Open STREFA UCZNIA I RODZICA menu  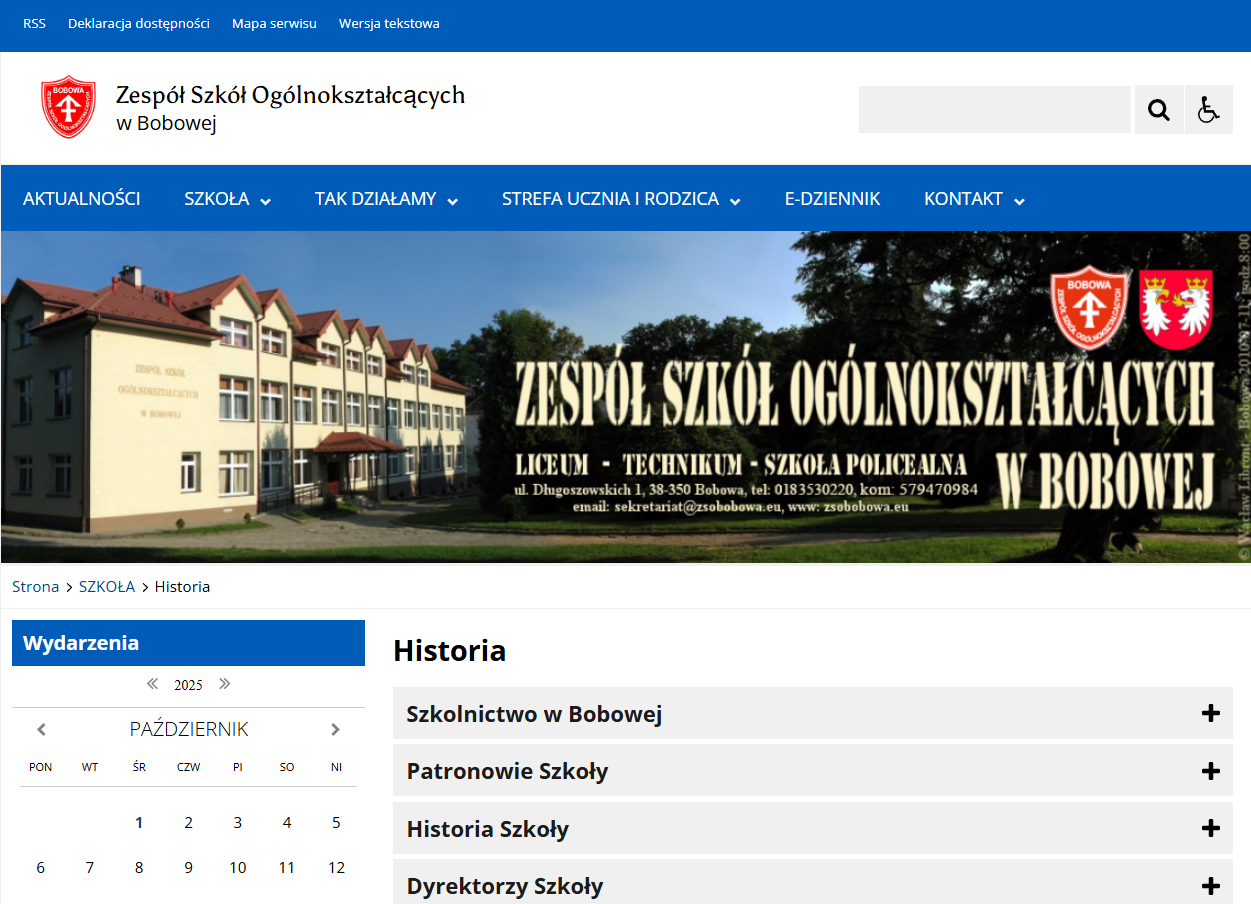(x=621, y=199)
